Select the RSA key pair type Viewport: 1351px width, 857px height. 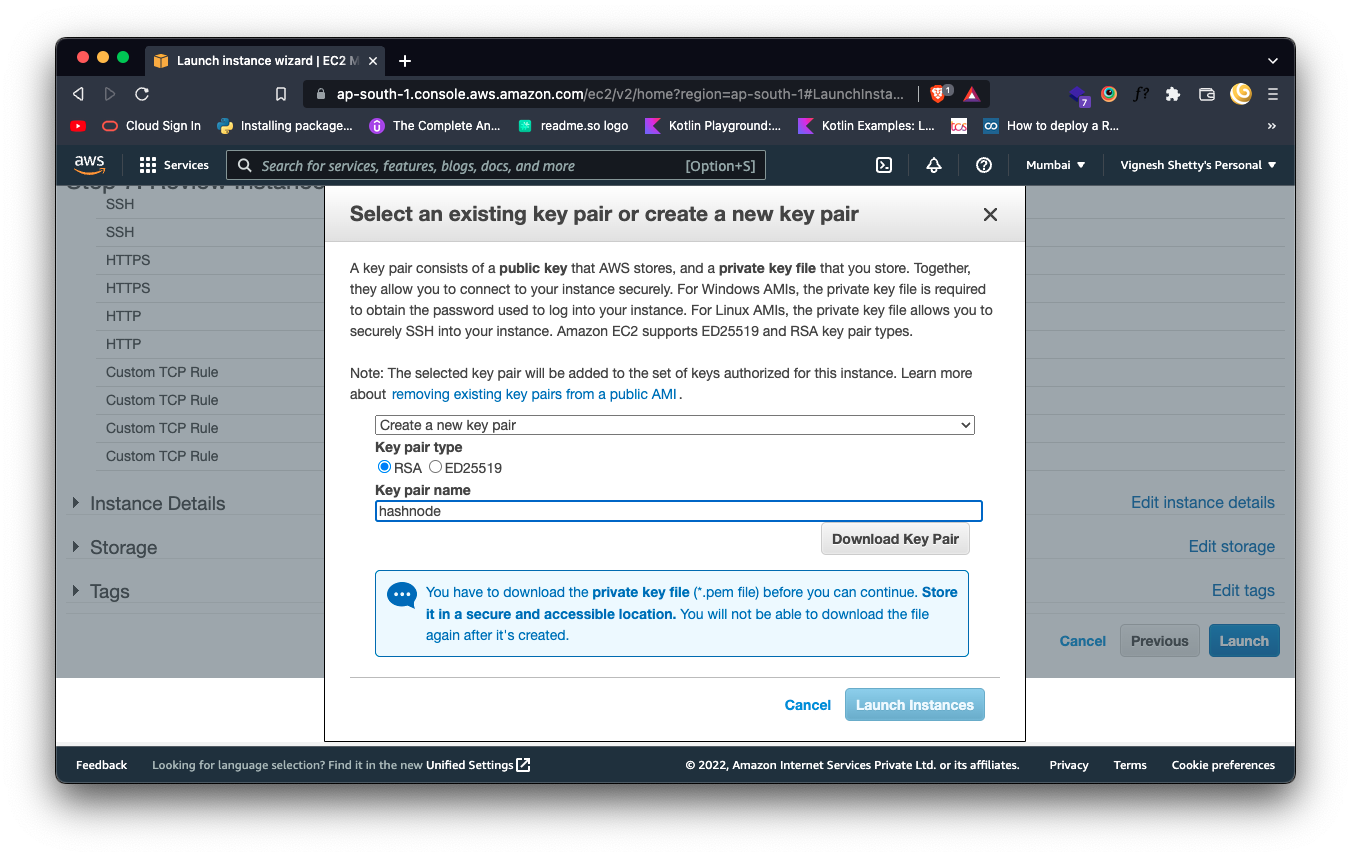384,467
